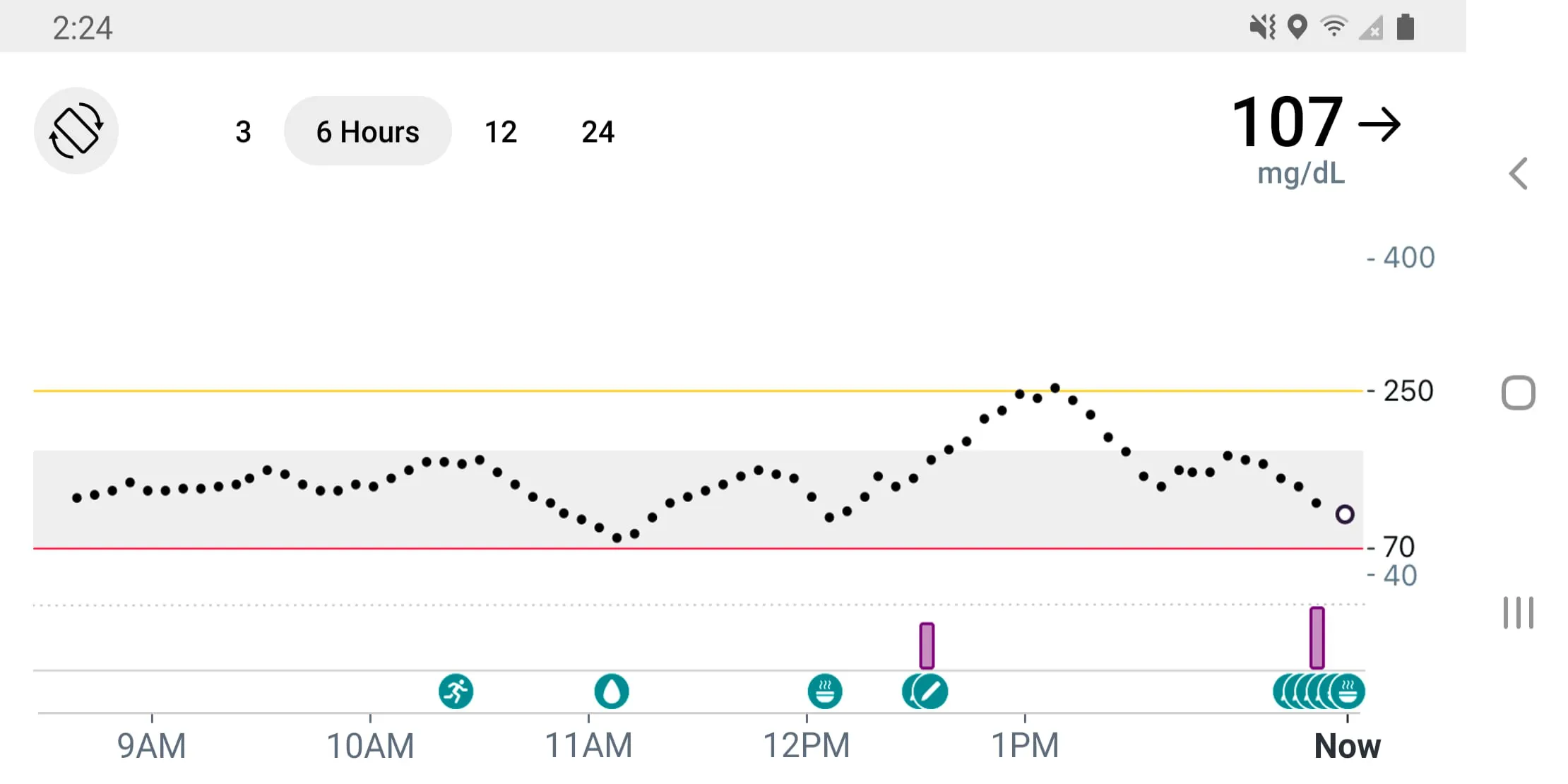Open the three-line menu icon on the right
This screenshot has height=784, width=1568.
[x=1517, y=613]
